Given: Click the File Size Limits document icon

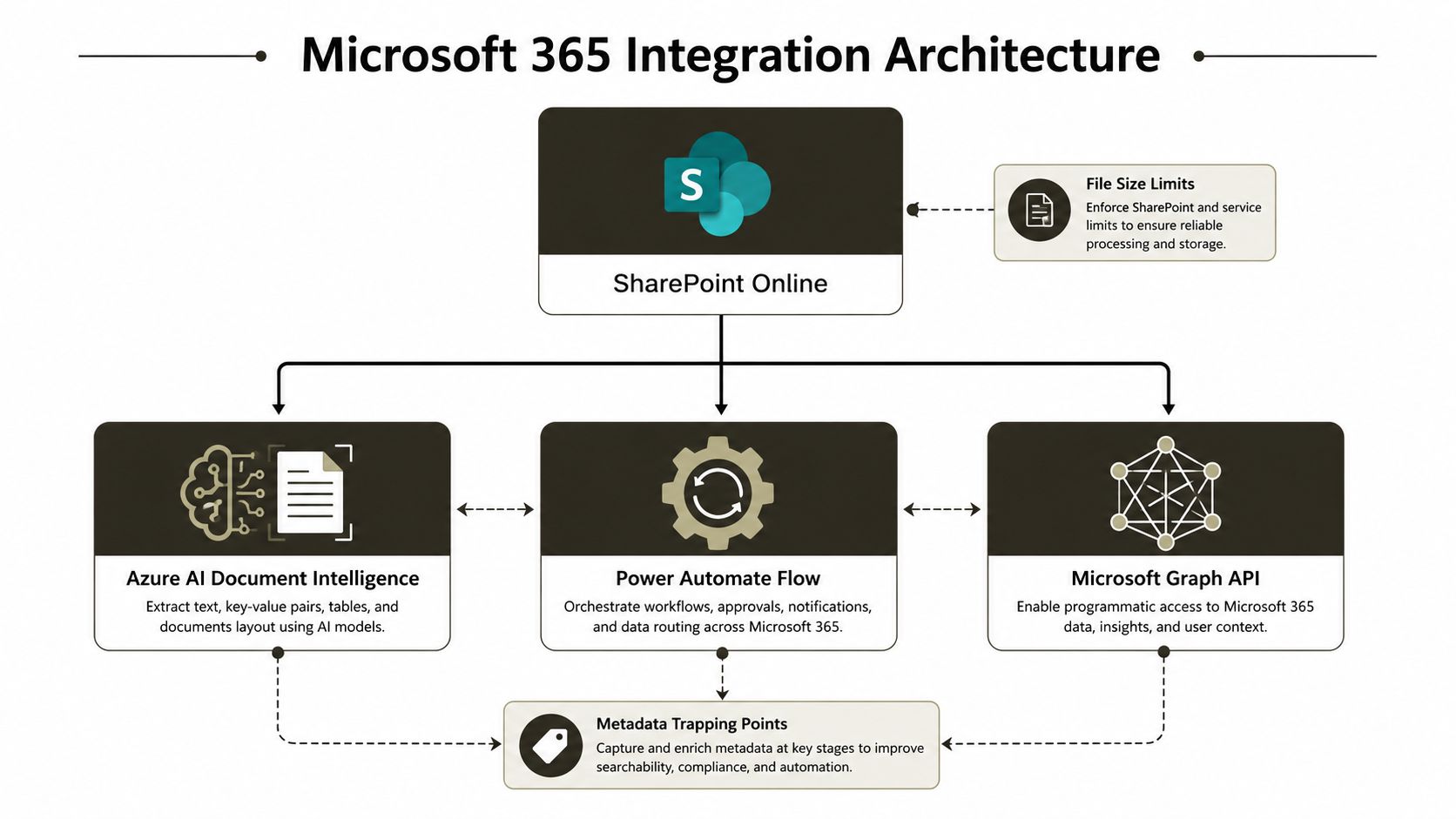Looking at the screenshot, I should (1039, 211).
